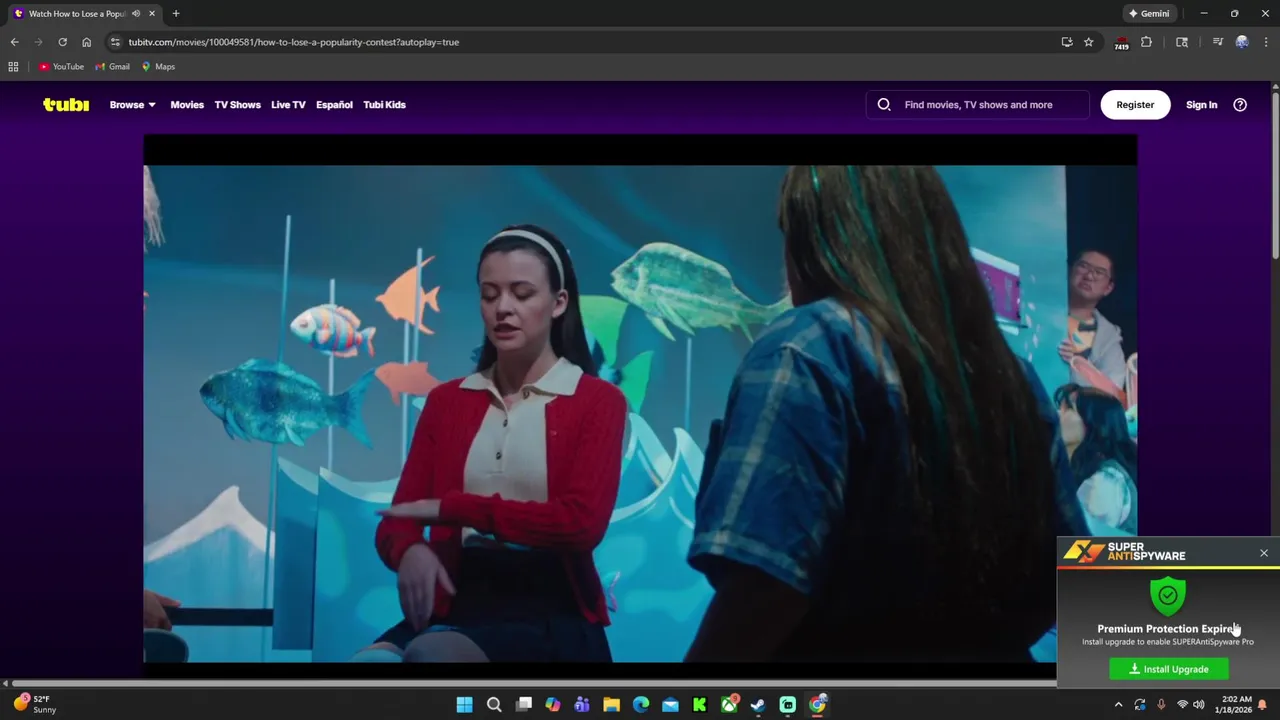Viewport: 1280px width, 720px height.
Task: Bookmark this page with the star icon
Action: pos(1089,42)
